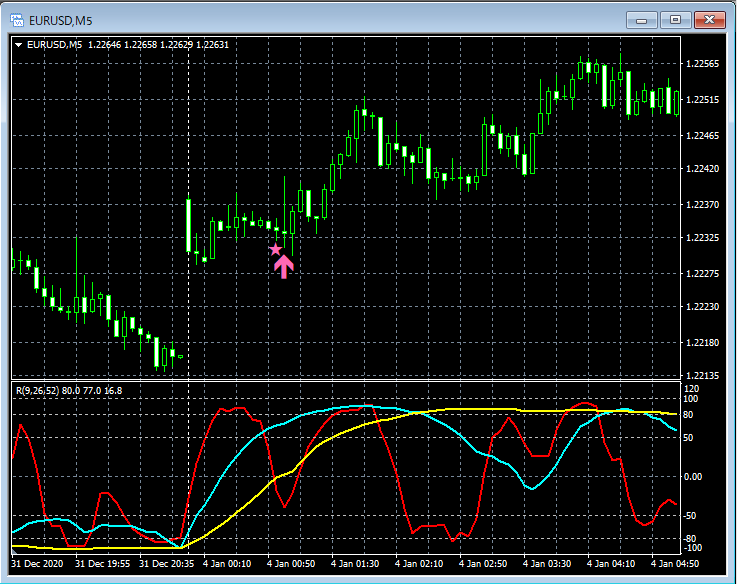Maximize the EURUSD,M5 chart window

click(x=675, y=19)
